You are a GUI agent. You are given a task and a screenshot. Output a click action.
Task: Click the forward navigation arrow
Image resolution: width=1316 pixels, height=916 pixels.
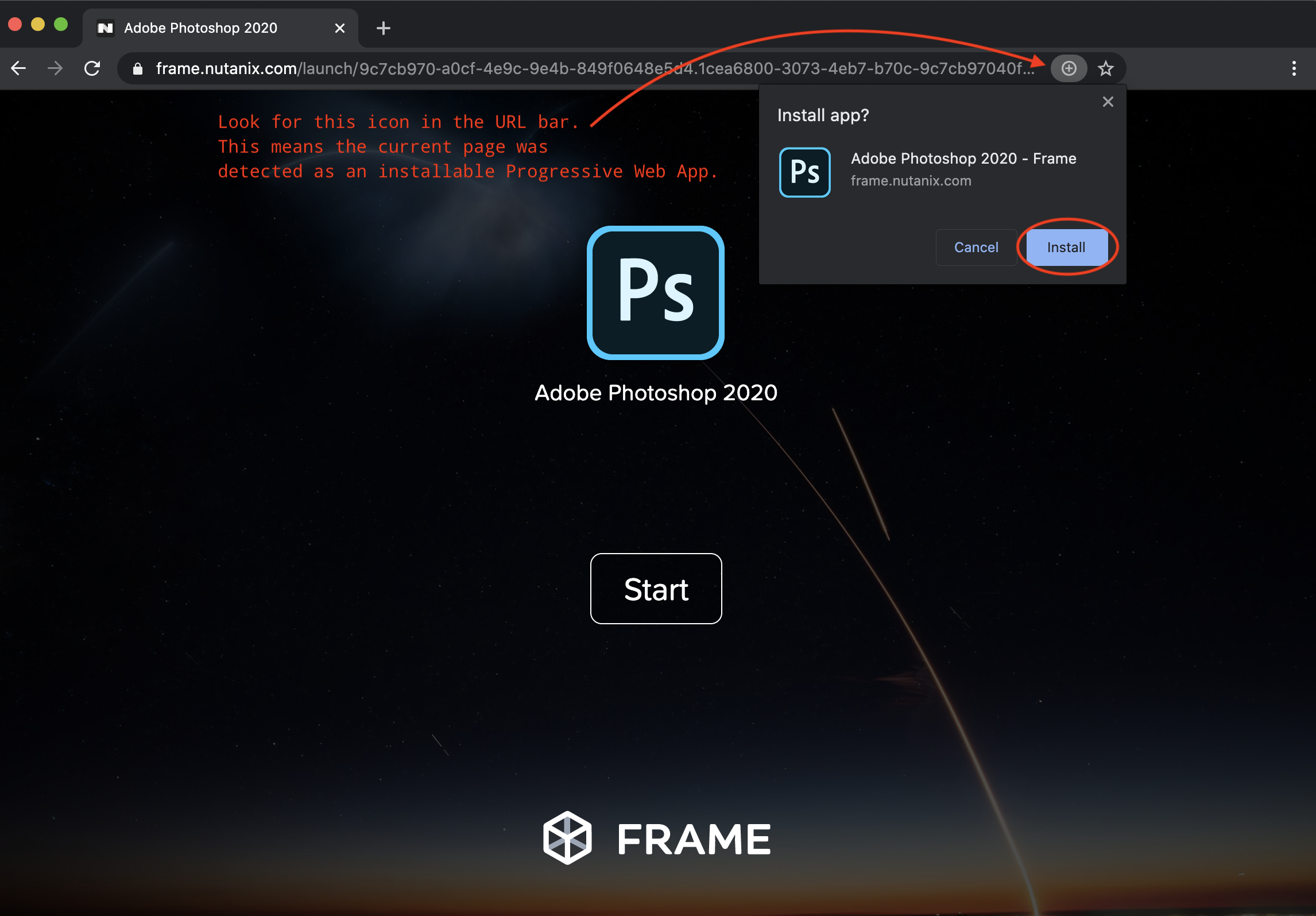(x=55, y=68)
